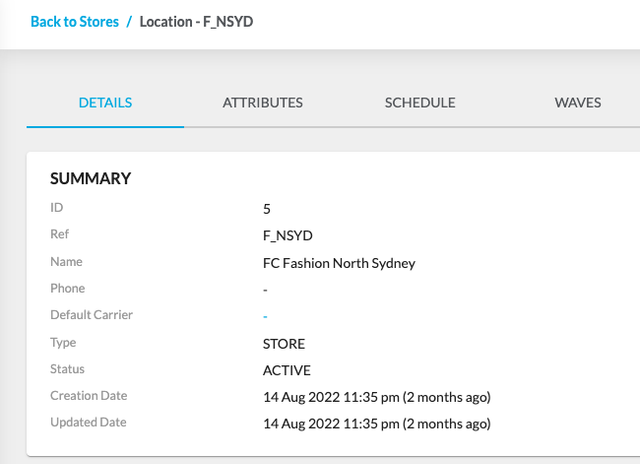640x464 pixels.
Task: Click the Updated Date field label
Action: coord(89,422)
